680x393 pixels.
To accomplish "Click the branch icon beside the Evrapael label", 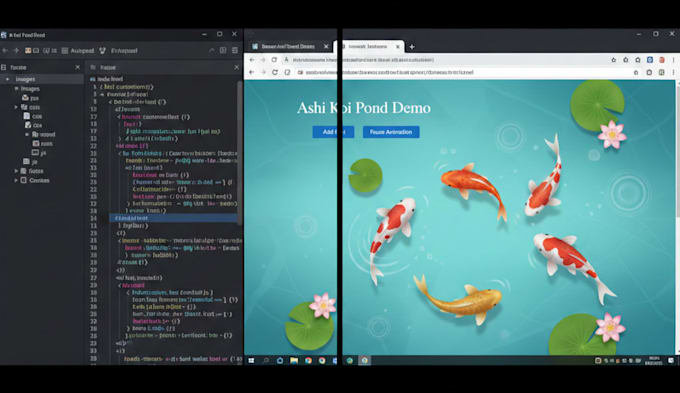I will (102, 51).
